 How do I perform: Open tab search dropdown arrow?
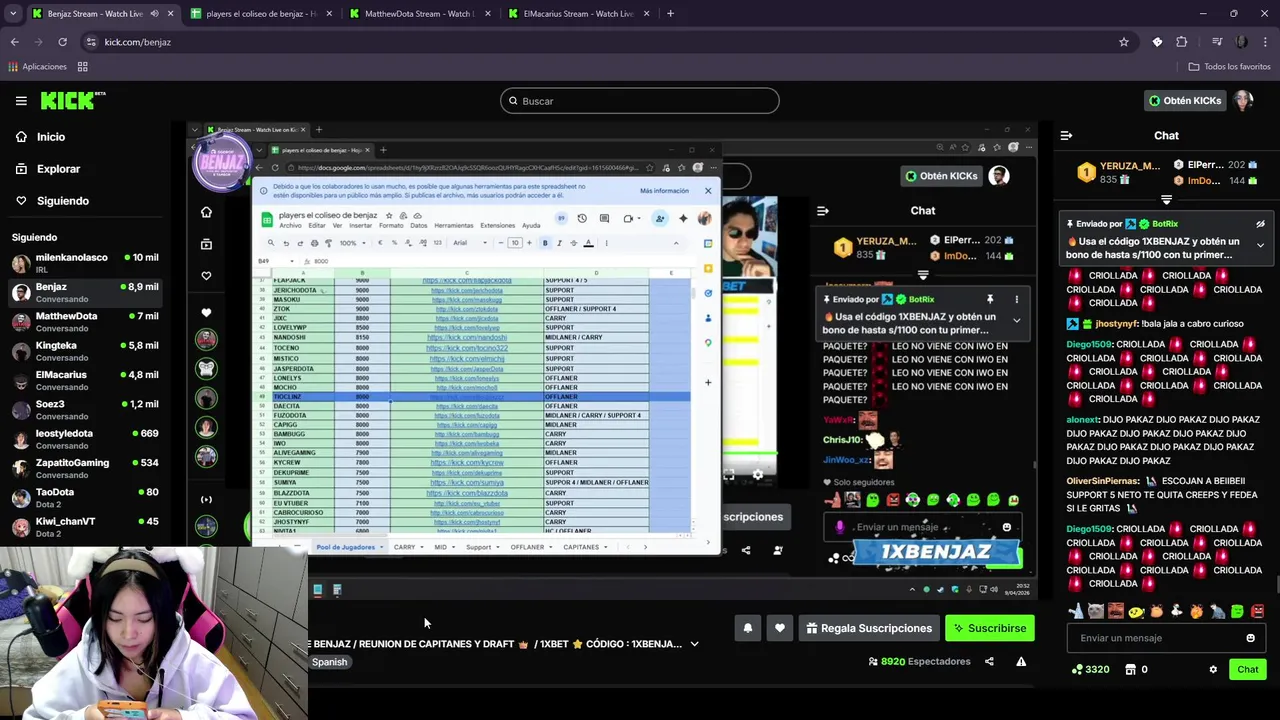click(14, 14)
